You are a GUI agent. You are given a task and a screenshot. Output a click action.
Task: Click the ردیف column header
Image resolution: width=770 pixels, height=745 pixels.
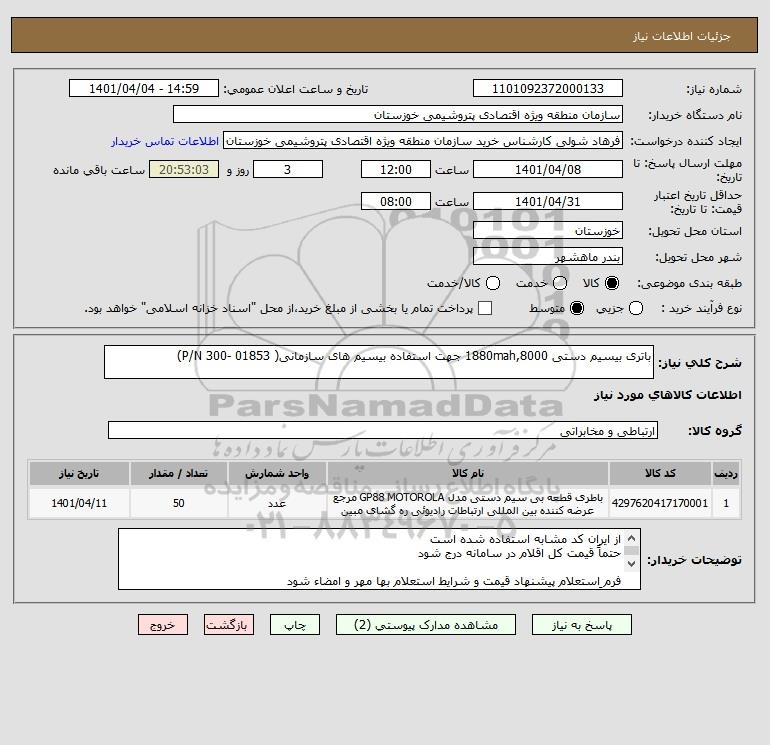point(726,473)
